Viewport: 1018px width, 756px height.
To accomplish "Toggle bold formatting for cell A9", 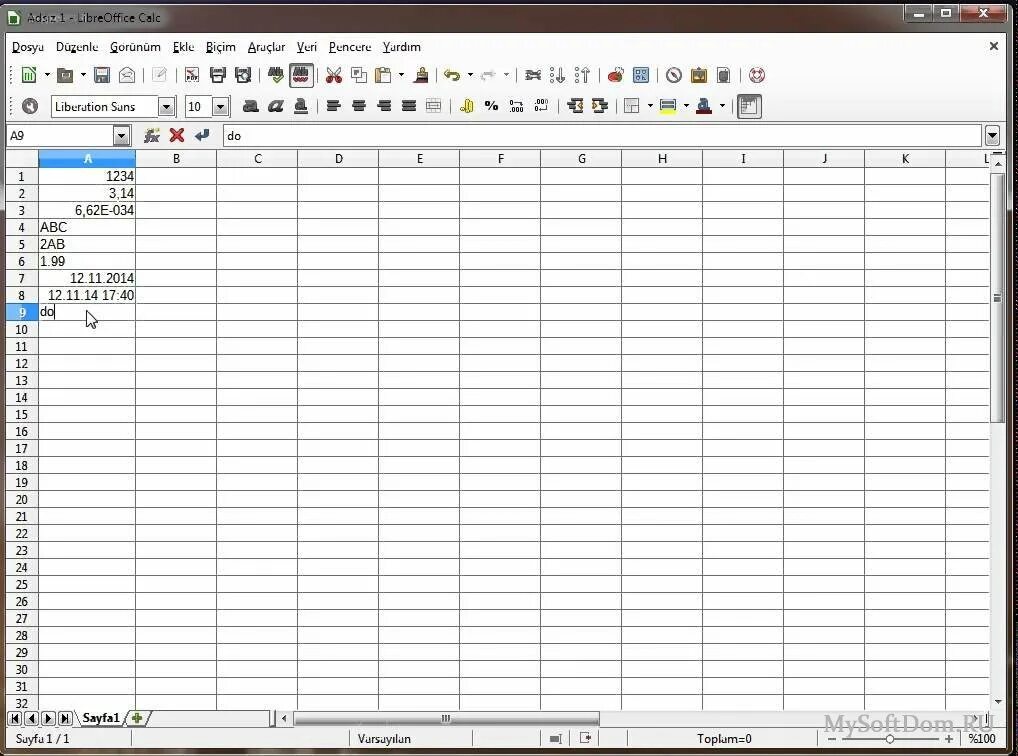I will 249,106.
